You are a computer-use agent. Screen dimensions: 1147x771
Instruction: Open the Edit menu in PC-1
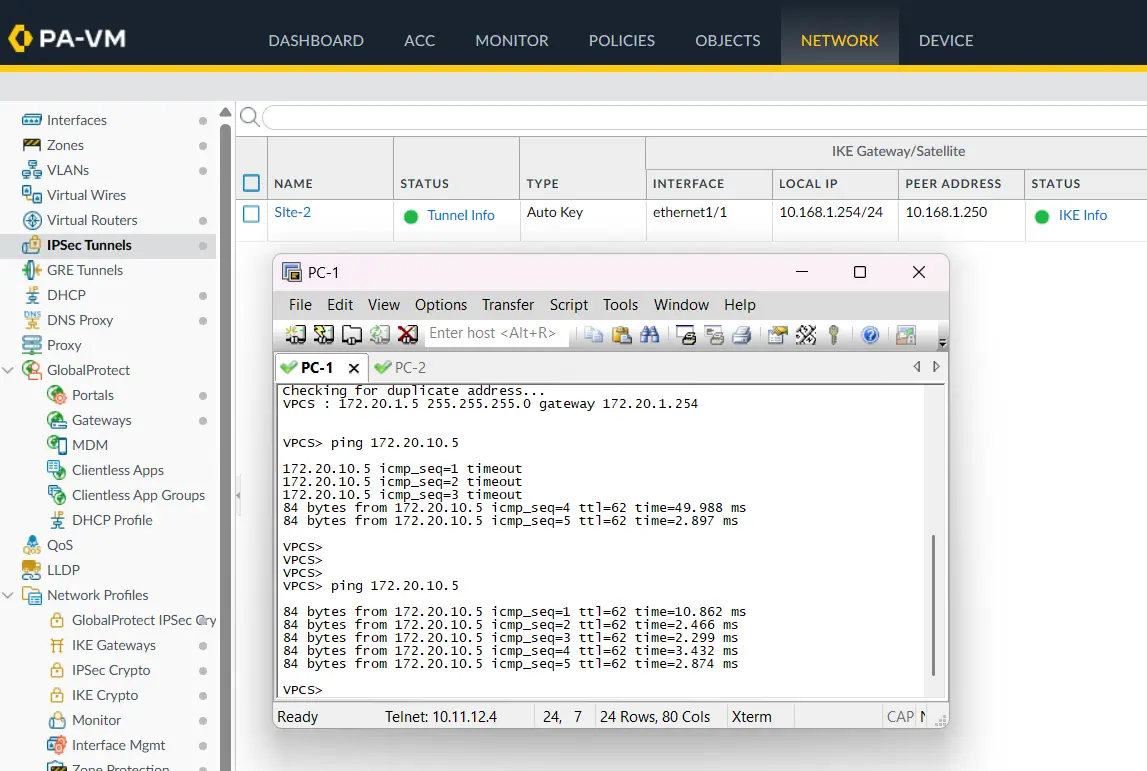(339, 304)
